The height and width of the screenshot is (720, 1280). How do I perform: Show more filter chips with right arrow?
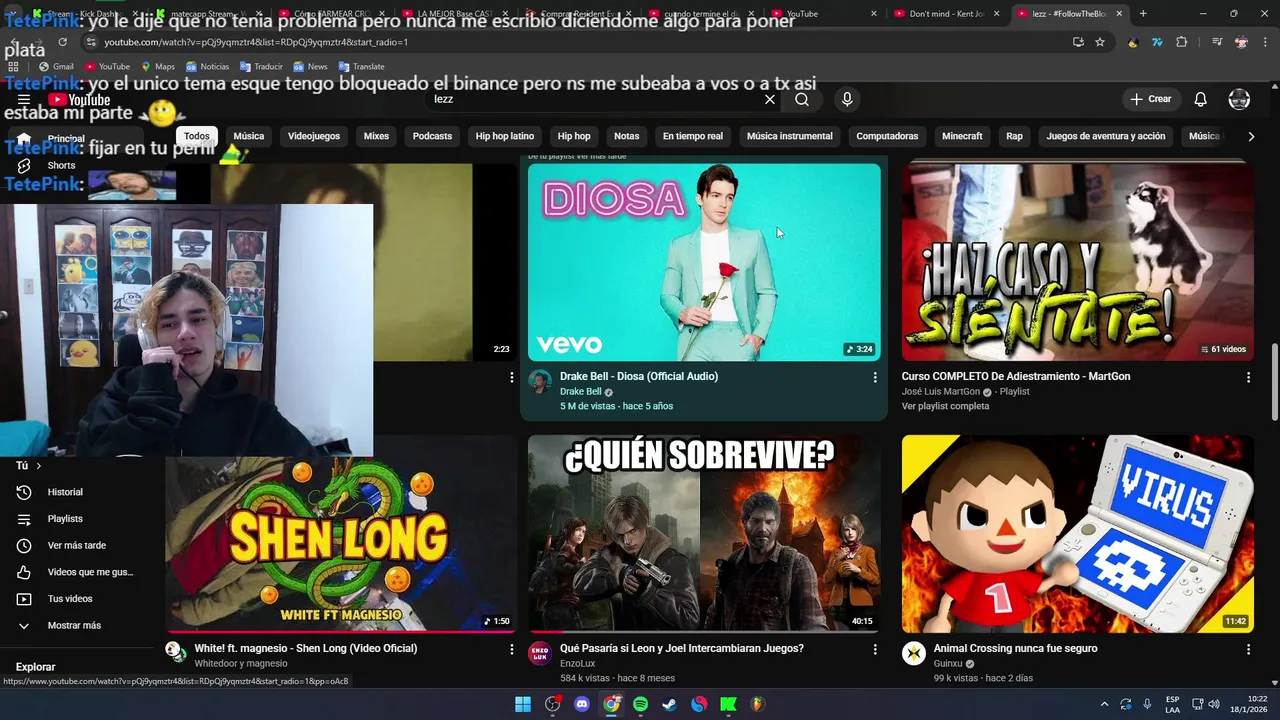1250,136
